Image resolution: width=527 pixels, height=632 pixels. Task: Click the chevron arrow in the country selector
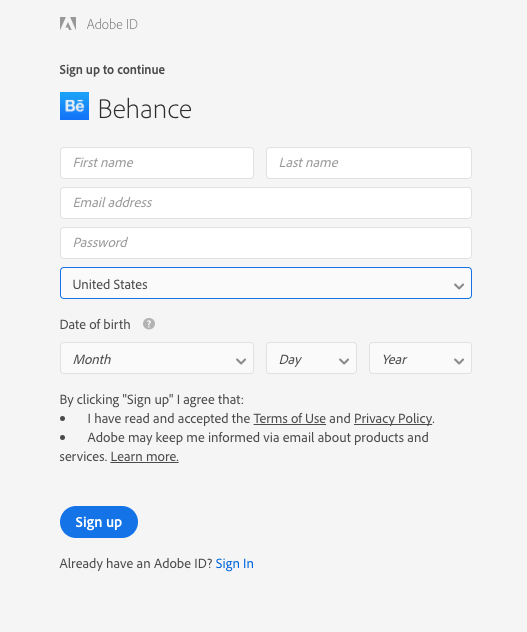tap(458, 286)
